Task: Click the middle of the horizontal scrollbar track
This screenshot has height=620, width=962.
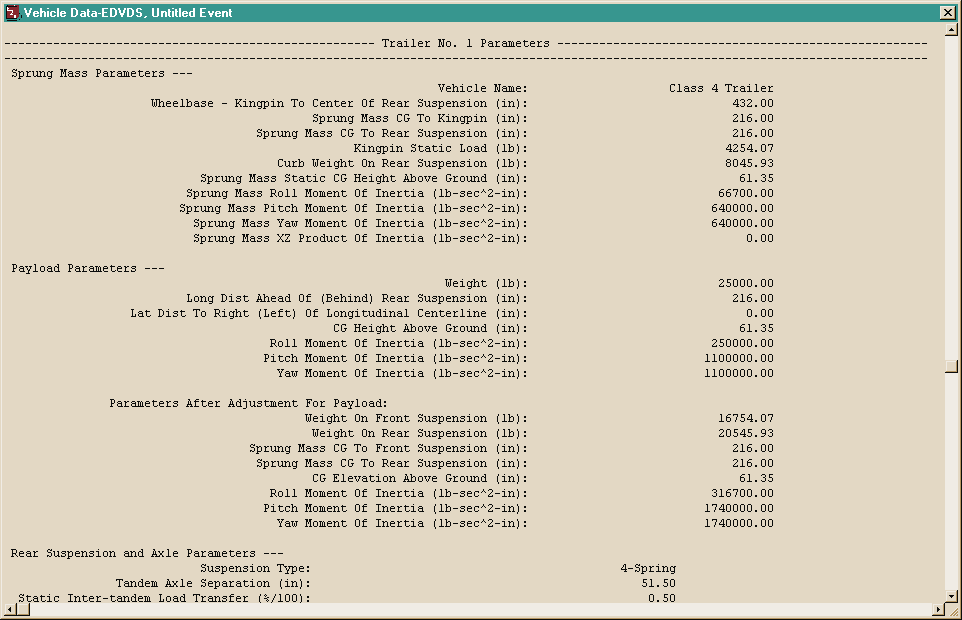Action: [480, 609]
